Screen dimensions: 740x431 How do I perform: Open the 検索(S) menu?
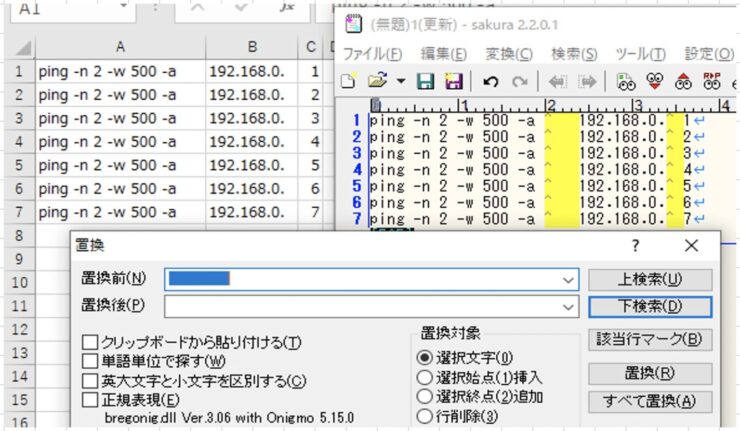tap(574, 53)
